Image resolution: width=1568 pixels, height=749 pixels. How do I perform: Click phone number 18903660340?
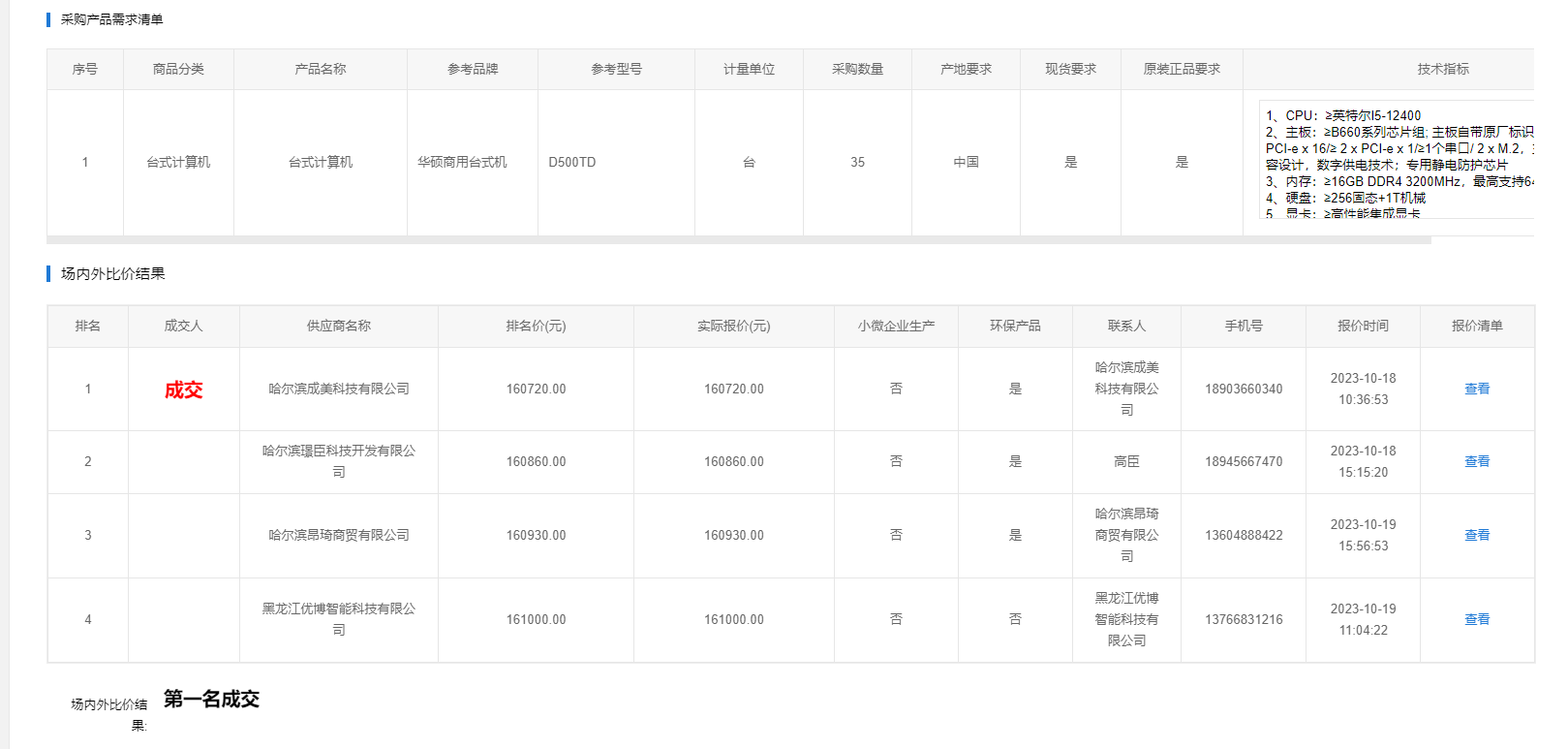[1243, 389]
